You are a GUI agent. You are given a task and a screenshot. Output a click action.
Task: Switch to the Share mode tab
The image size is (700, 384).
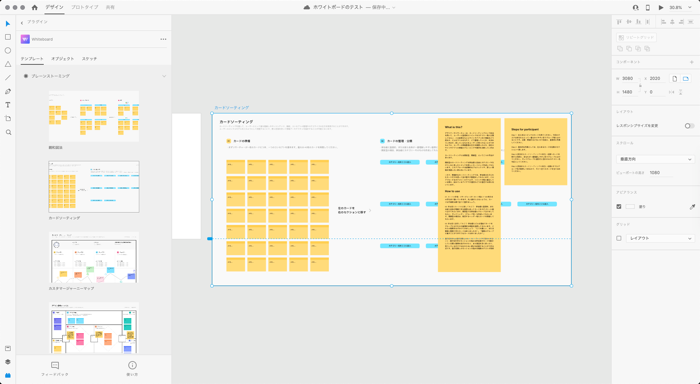click(x=110, y=8)
